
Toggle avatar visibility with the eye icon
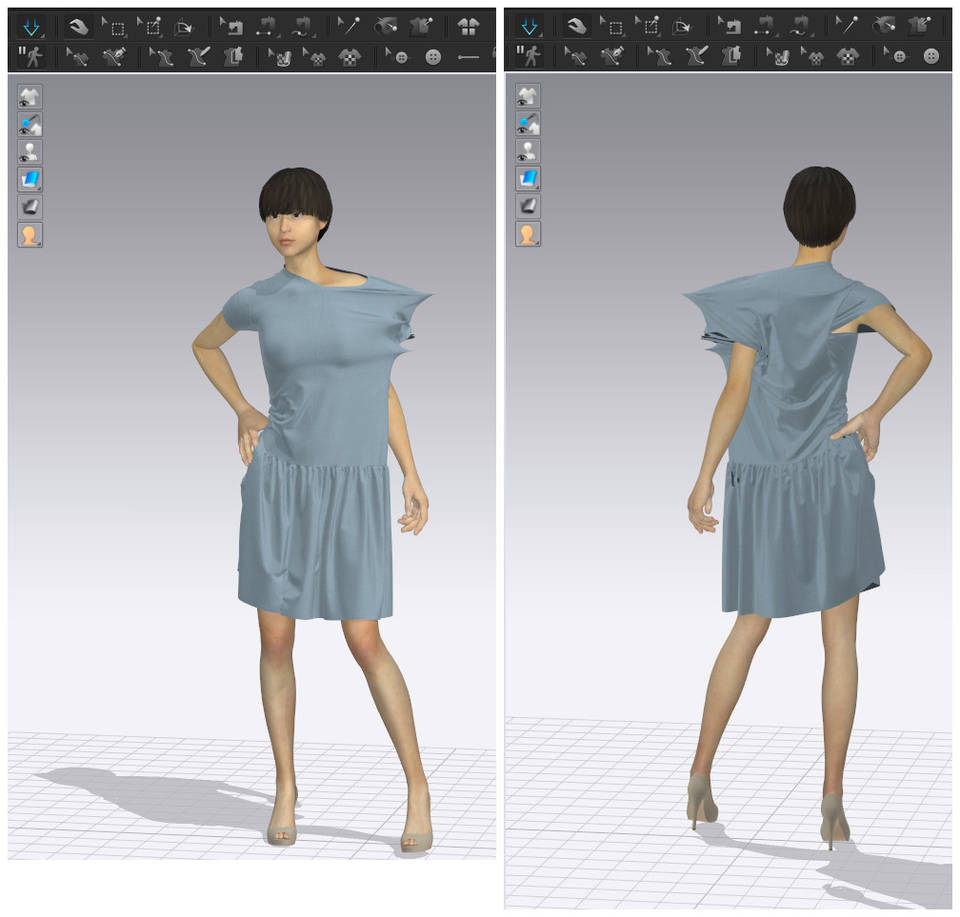[x=30, y=151]
